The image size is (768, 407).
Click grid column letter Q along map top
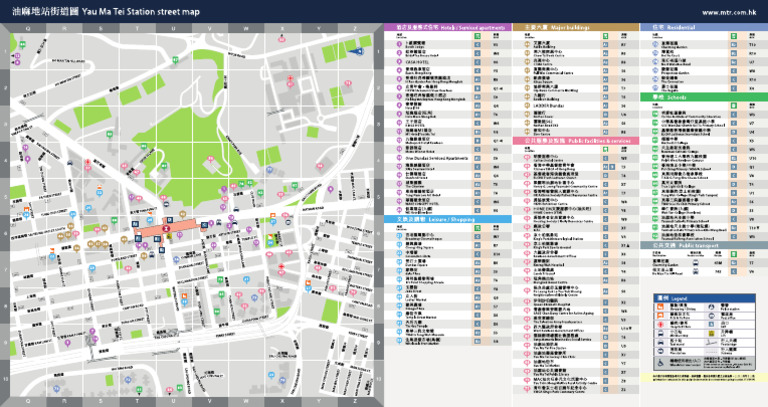point(28,27)
